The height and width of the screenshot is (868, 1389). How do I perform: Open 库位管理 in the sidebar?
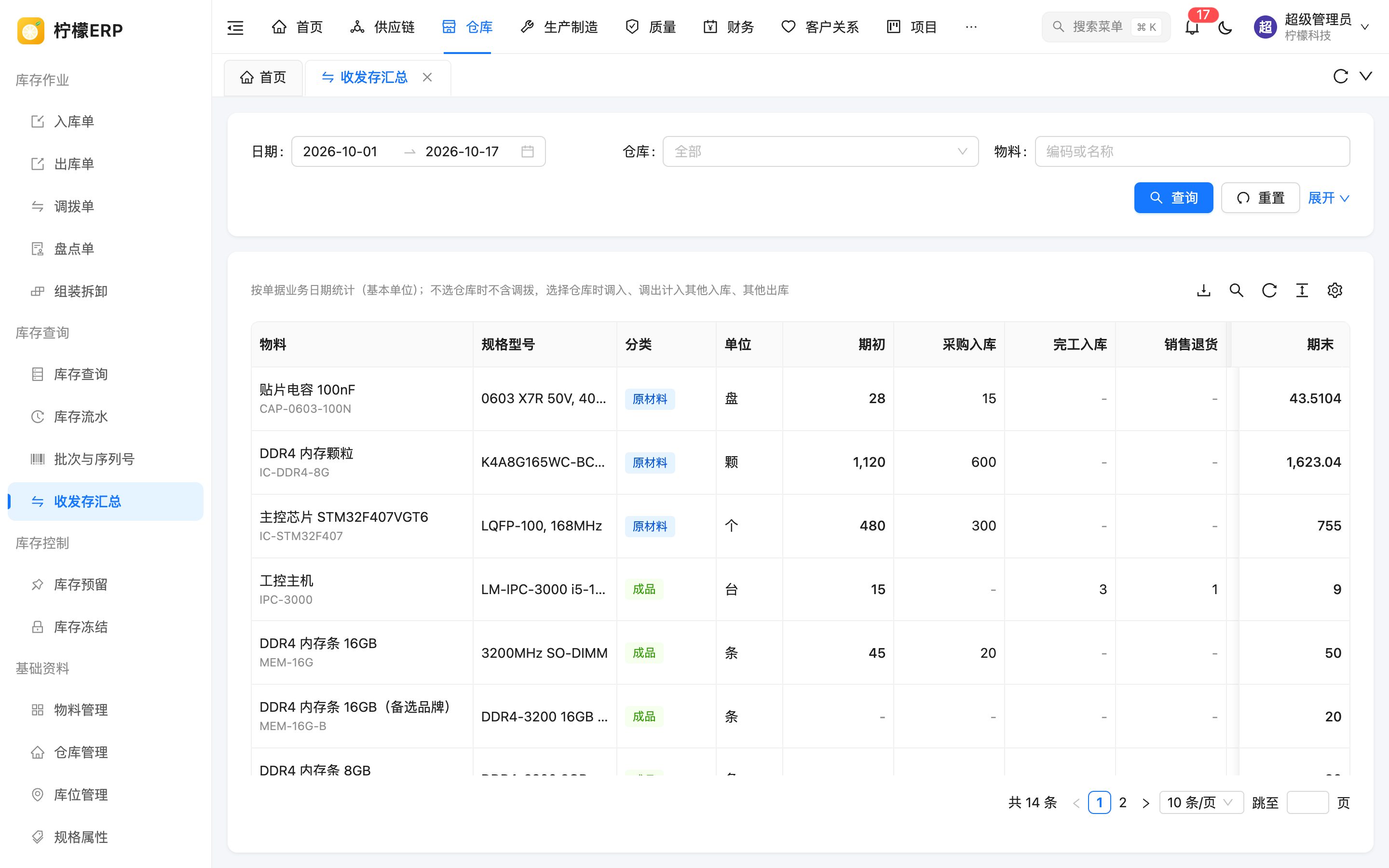click(x=106, y=795)
